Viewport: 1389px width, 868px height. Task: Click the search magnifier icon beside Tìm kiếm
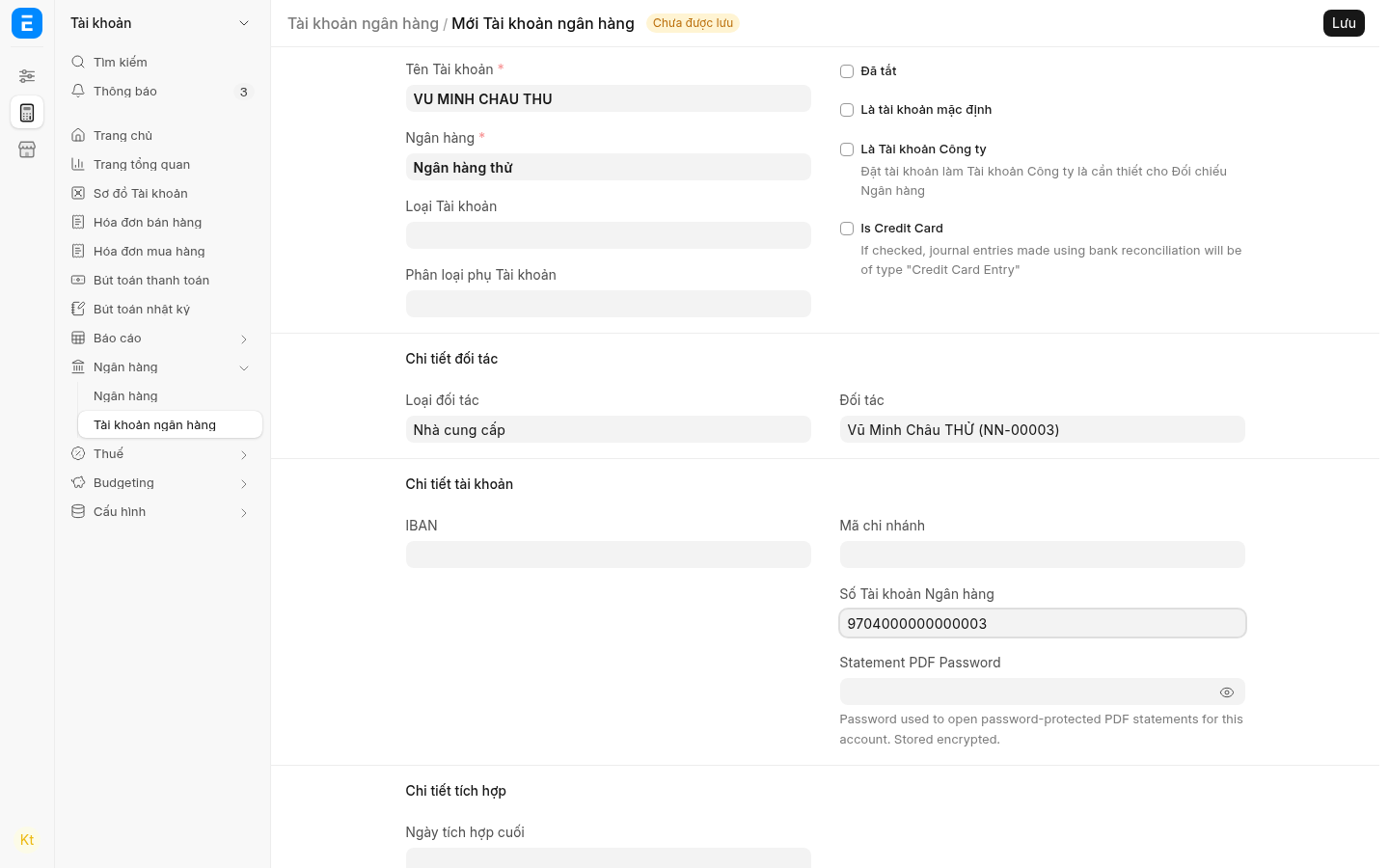[78, 62]
